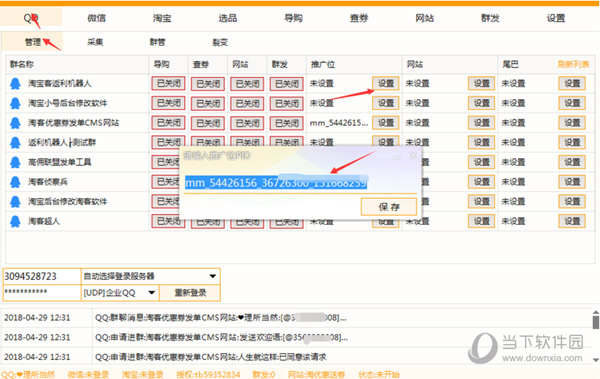Open the 群发 main tab
The image size is (600, 379).
point(490,18)
